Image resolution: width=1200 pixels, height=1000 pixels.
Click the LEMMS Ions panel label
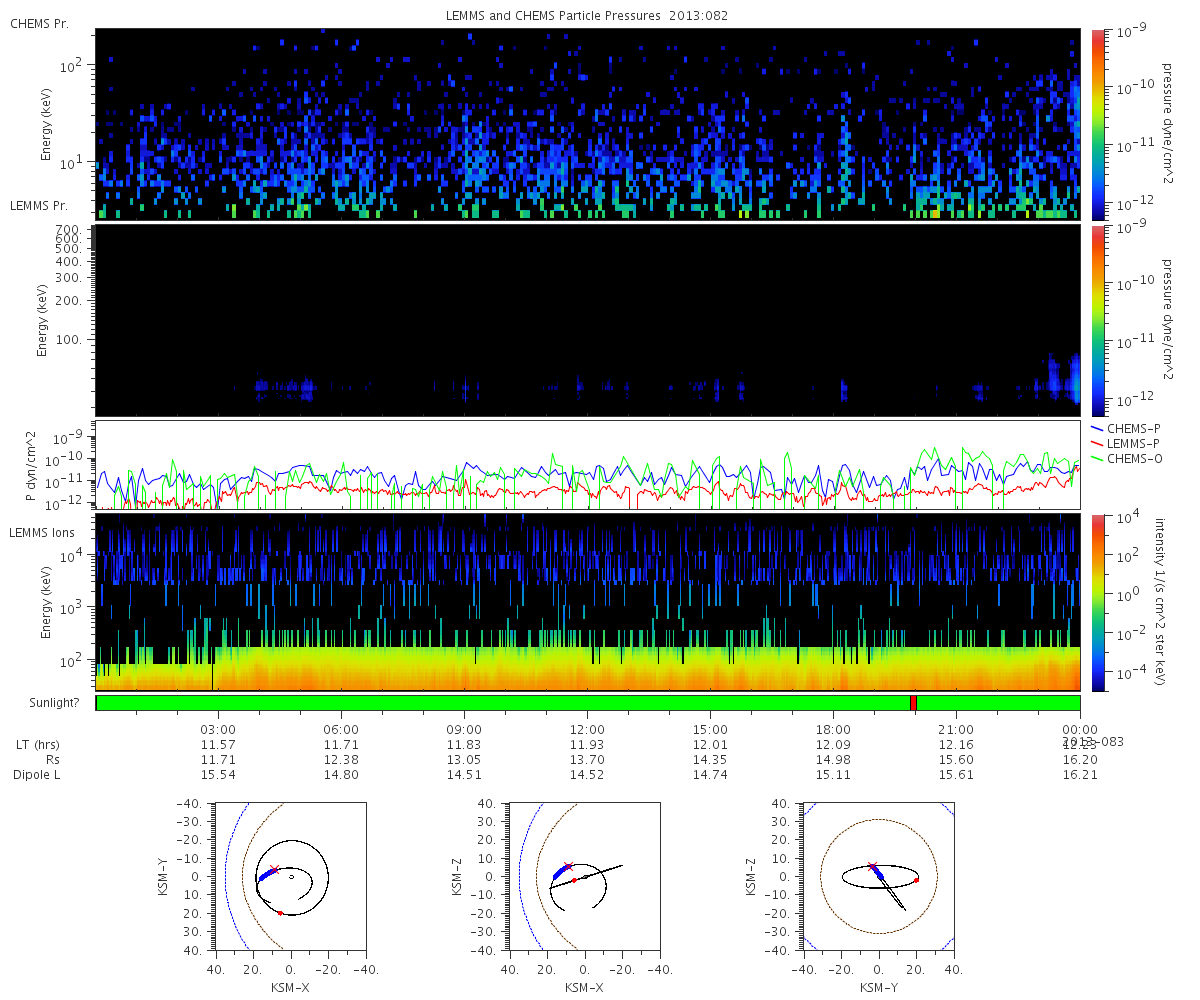click(42, 533)
